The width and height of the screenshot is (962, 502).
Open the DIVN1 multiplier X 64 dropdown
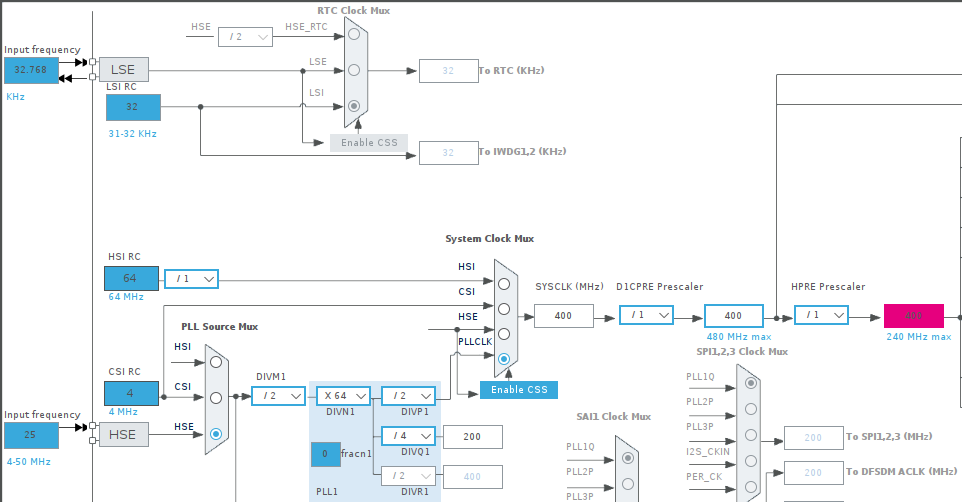(344, 396)
